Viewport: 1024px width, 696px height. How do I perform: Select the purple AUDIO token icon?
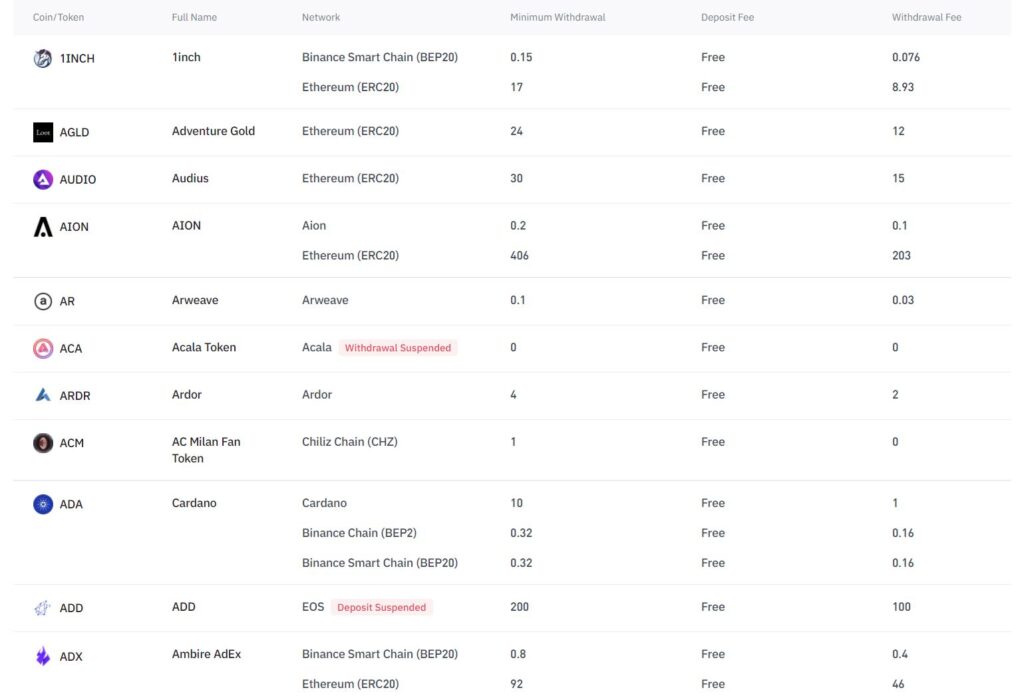[x=42, y=179]
